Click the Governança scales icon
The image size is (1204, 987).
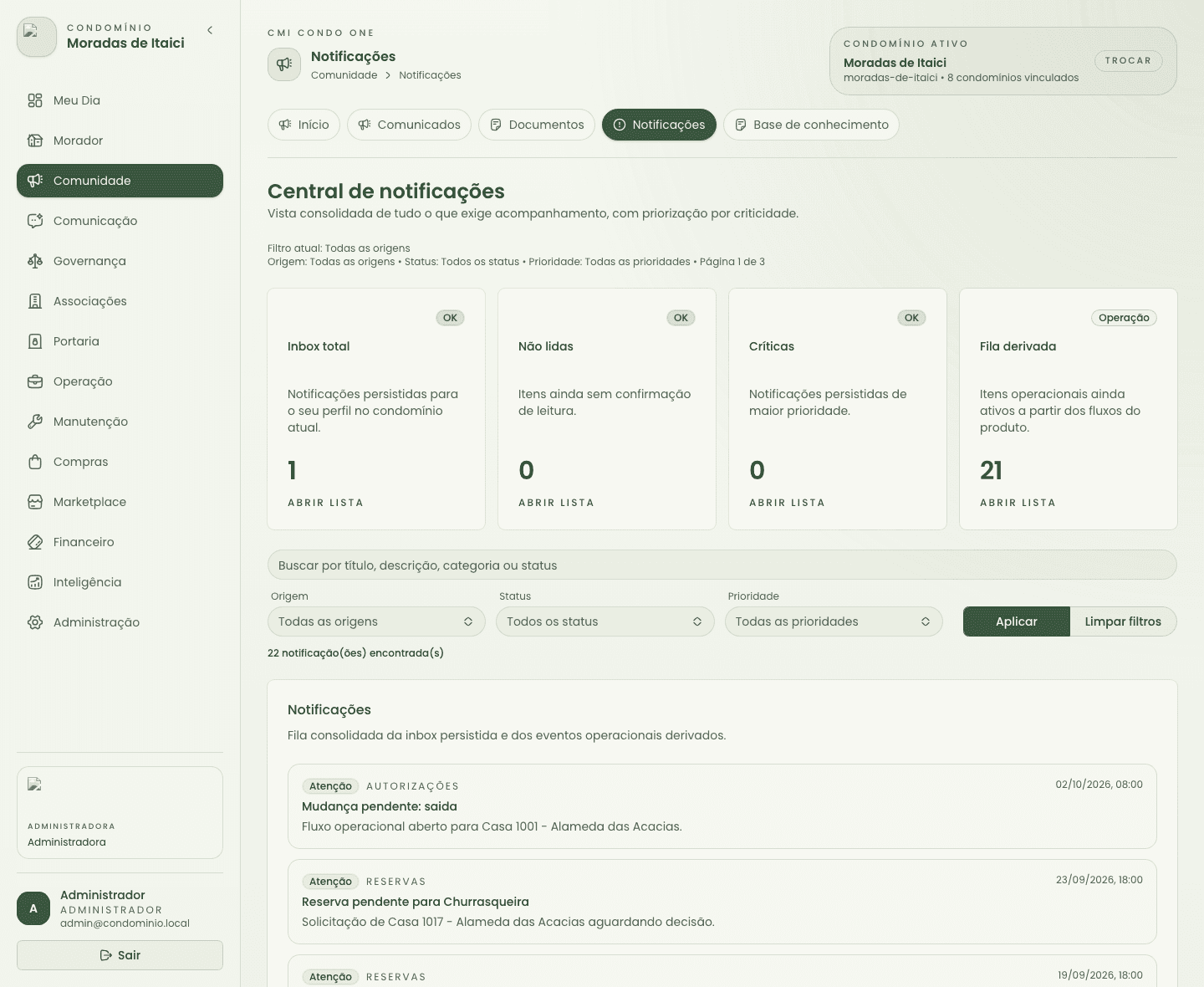35,261
